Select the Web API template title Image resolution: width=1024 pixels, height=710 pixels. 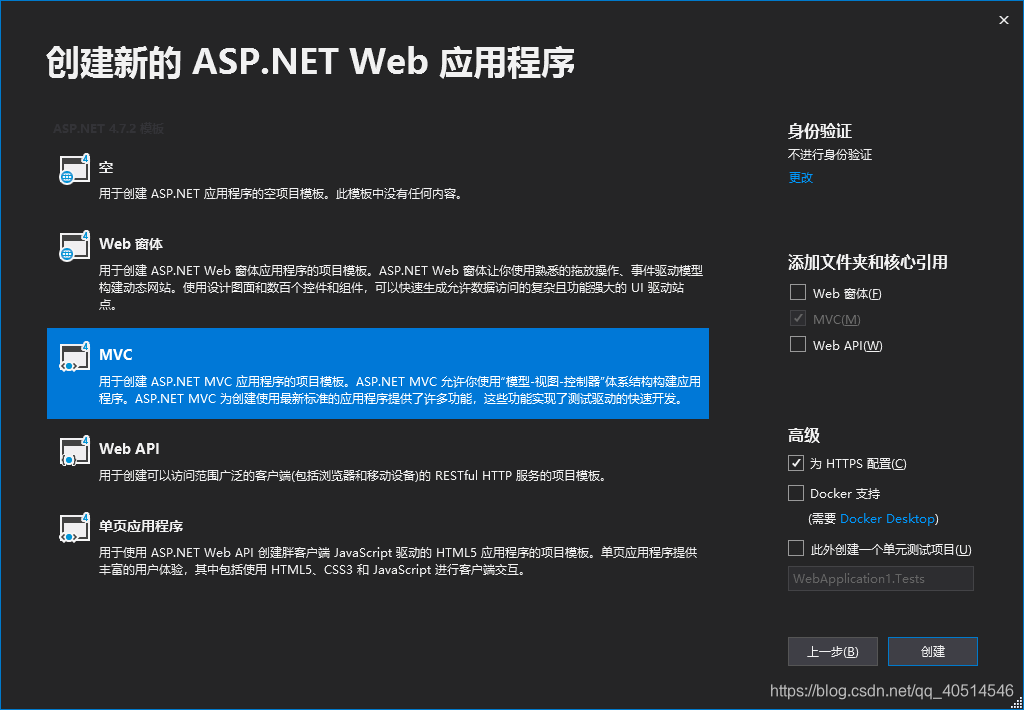click(x=129, y=449)
